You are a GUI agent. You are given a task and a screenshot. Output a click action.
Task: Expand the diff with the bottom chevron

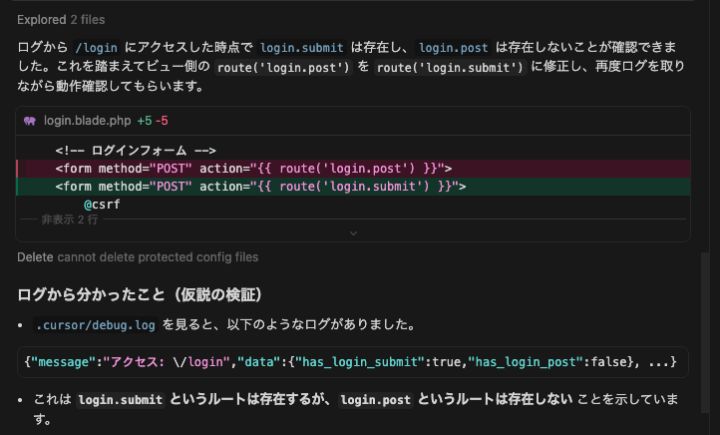(x=352, y=233)
